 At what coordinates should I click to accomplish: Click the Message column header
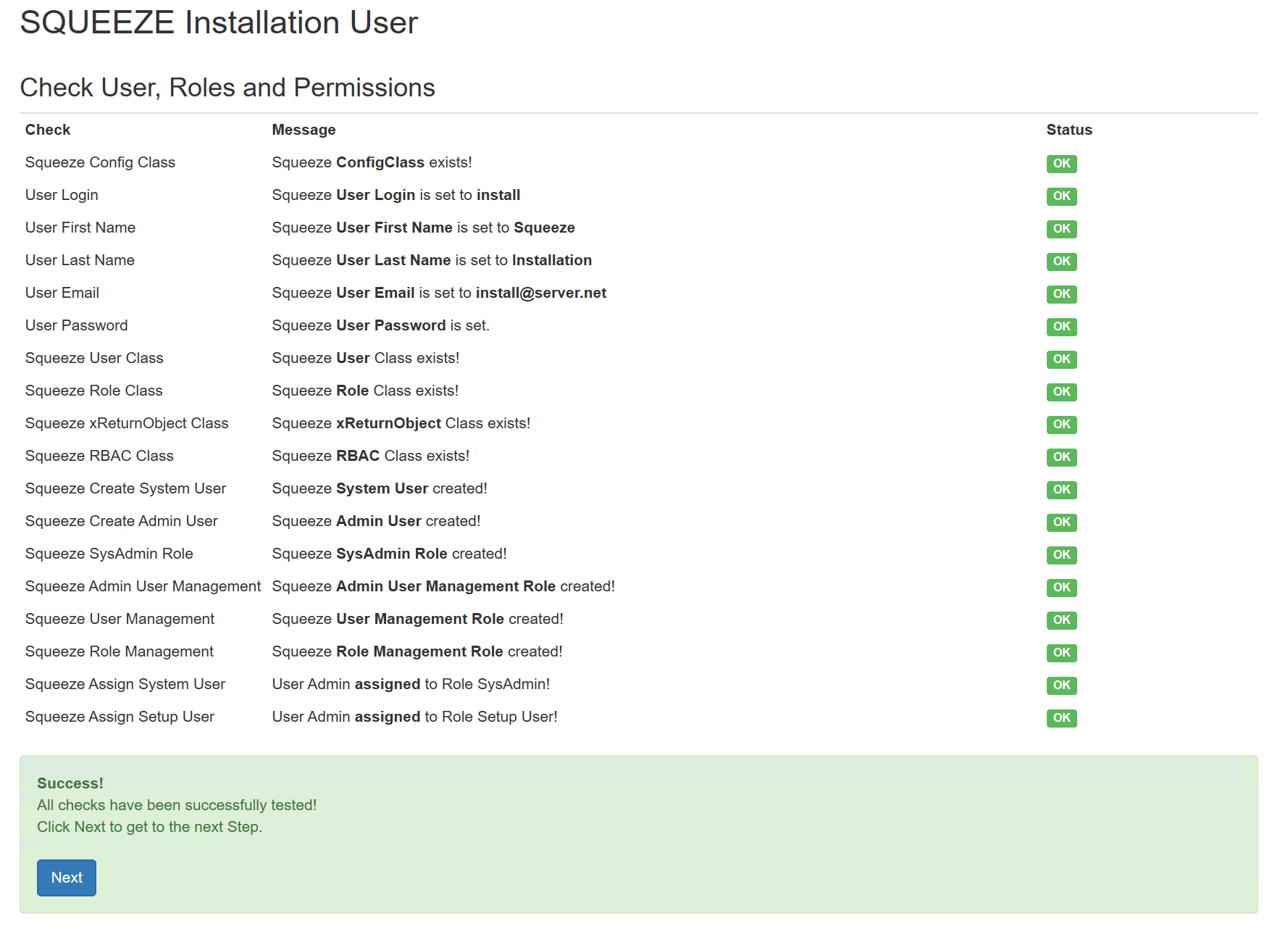pyautogui.click(x=304, y=130)
